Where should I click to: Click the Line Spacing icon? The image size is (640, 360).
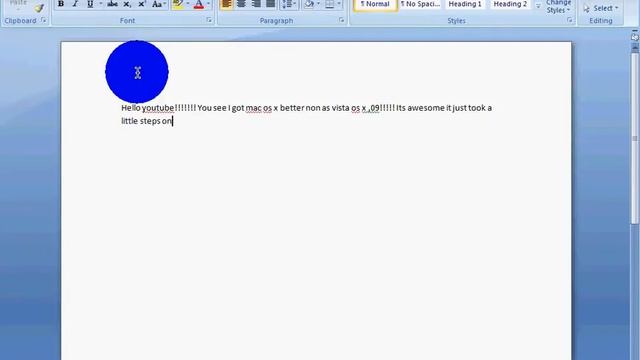pos(287,4)
